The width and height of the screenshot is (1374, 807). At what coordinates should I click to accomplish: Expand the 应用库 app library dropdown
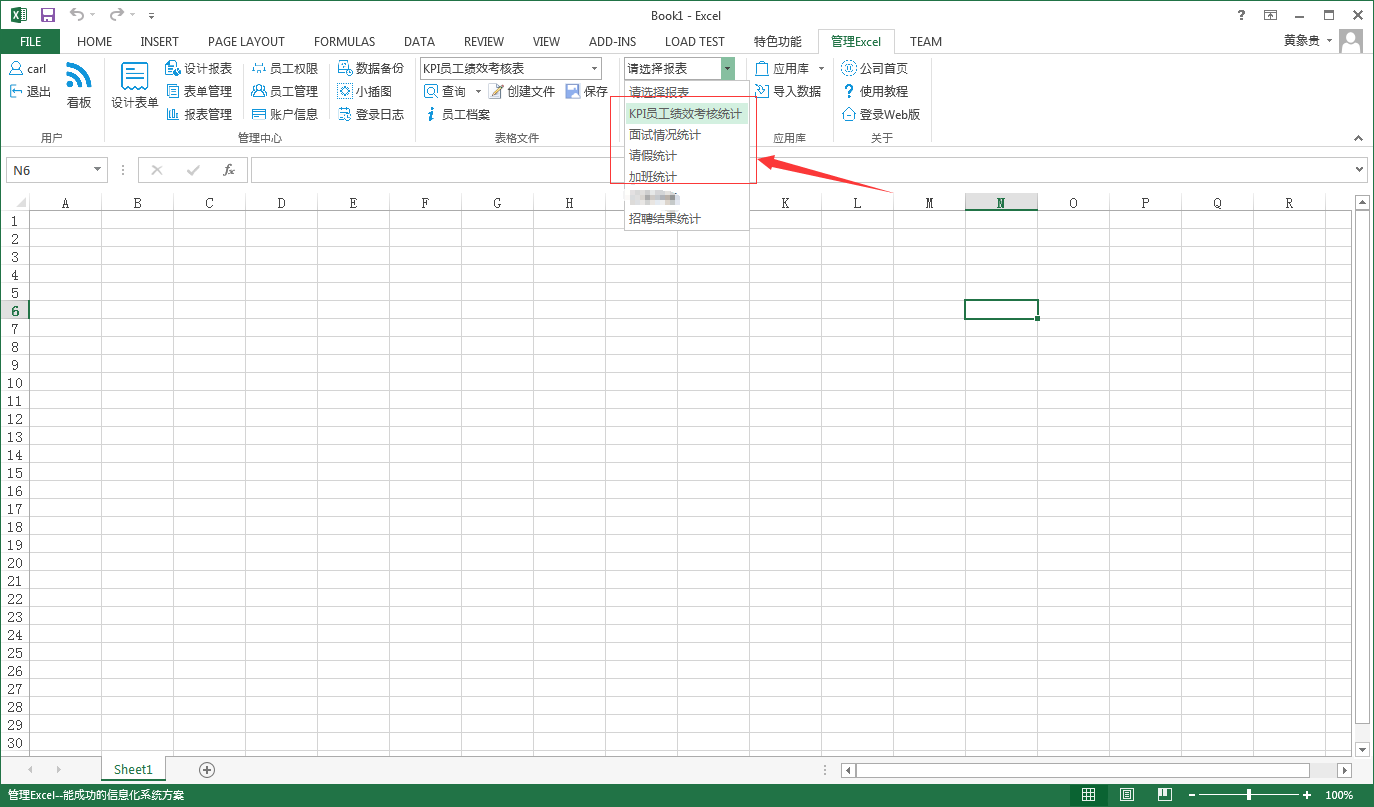[x=822, y=68]
